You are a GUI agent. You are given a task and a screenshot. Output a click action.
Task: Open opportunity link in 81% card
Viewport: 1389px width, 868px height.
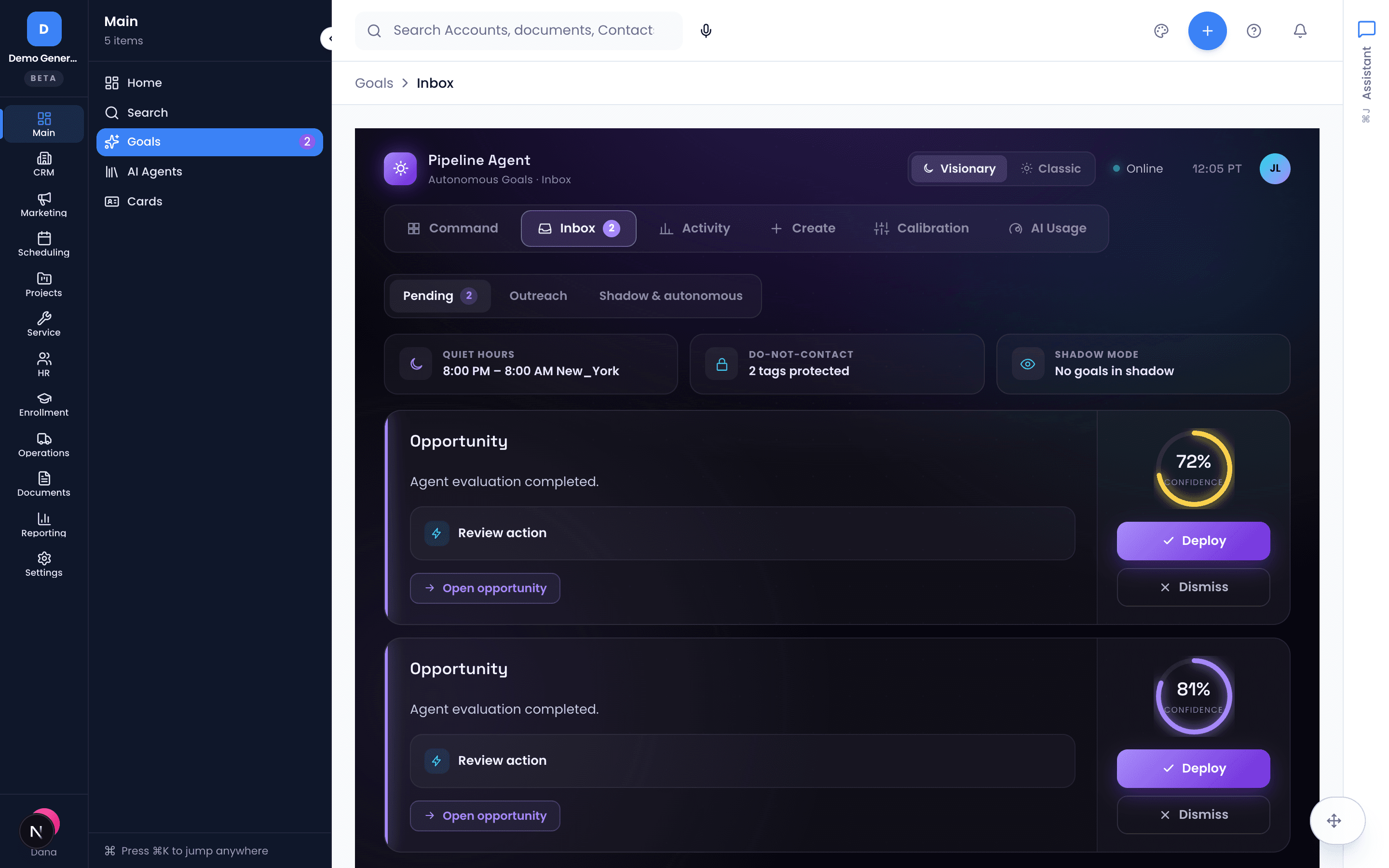(485, 816)
